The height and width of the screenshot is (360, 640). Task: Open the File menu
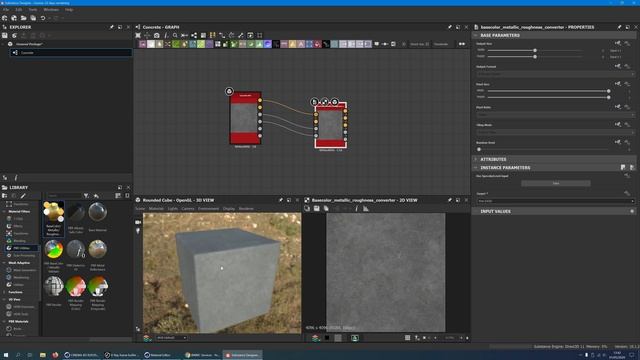tap(6, 9)
